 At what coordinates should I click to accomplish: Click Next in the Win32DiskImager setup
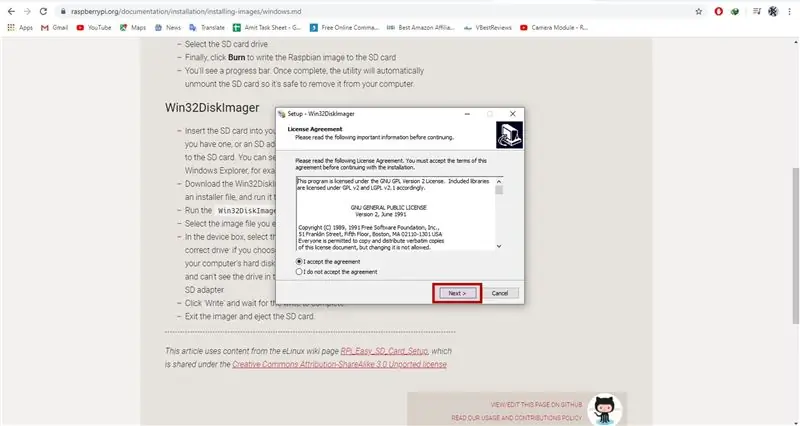[457, 293]
